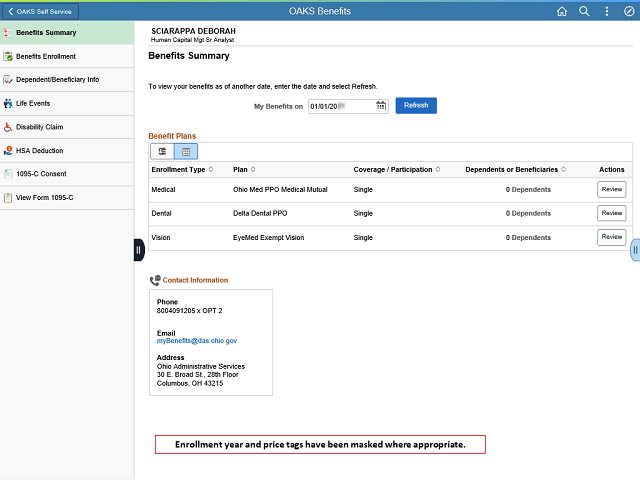Click the 1095-C Consent document icon

[8, 174]
